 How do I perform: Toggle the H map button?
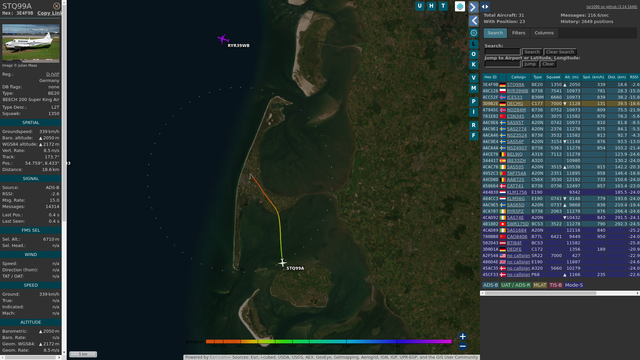click(x=431, y=6)
